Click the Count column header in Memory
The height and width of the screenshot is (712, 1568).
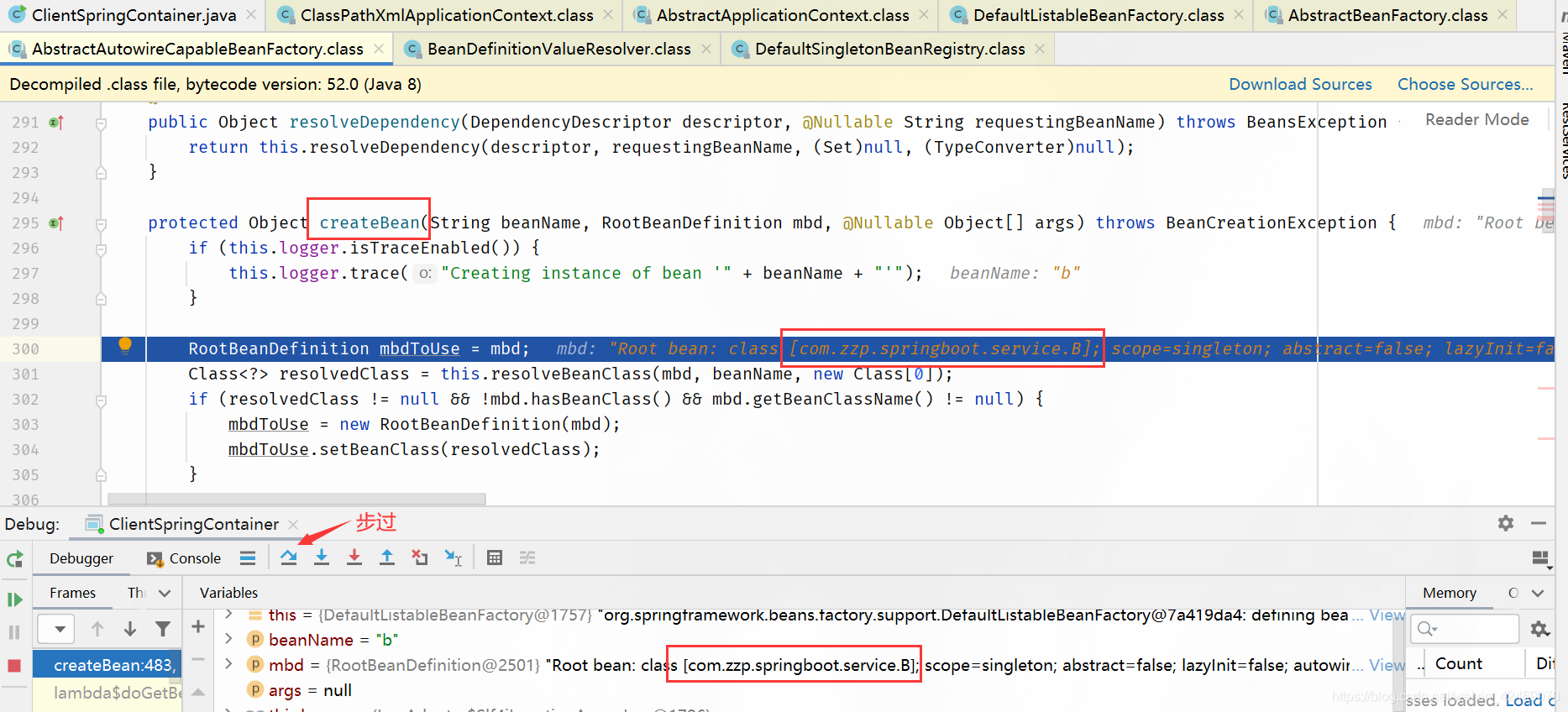(x=1459, y=663)
